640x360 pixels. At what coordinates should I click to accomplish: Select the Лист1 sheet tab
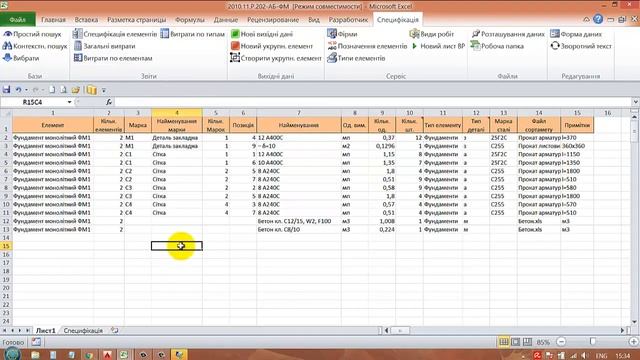click(45, 331)
